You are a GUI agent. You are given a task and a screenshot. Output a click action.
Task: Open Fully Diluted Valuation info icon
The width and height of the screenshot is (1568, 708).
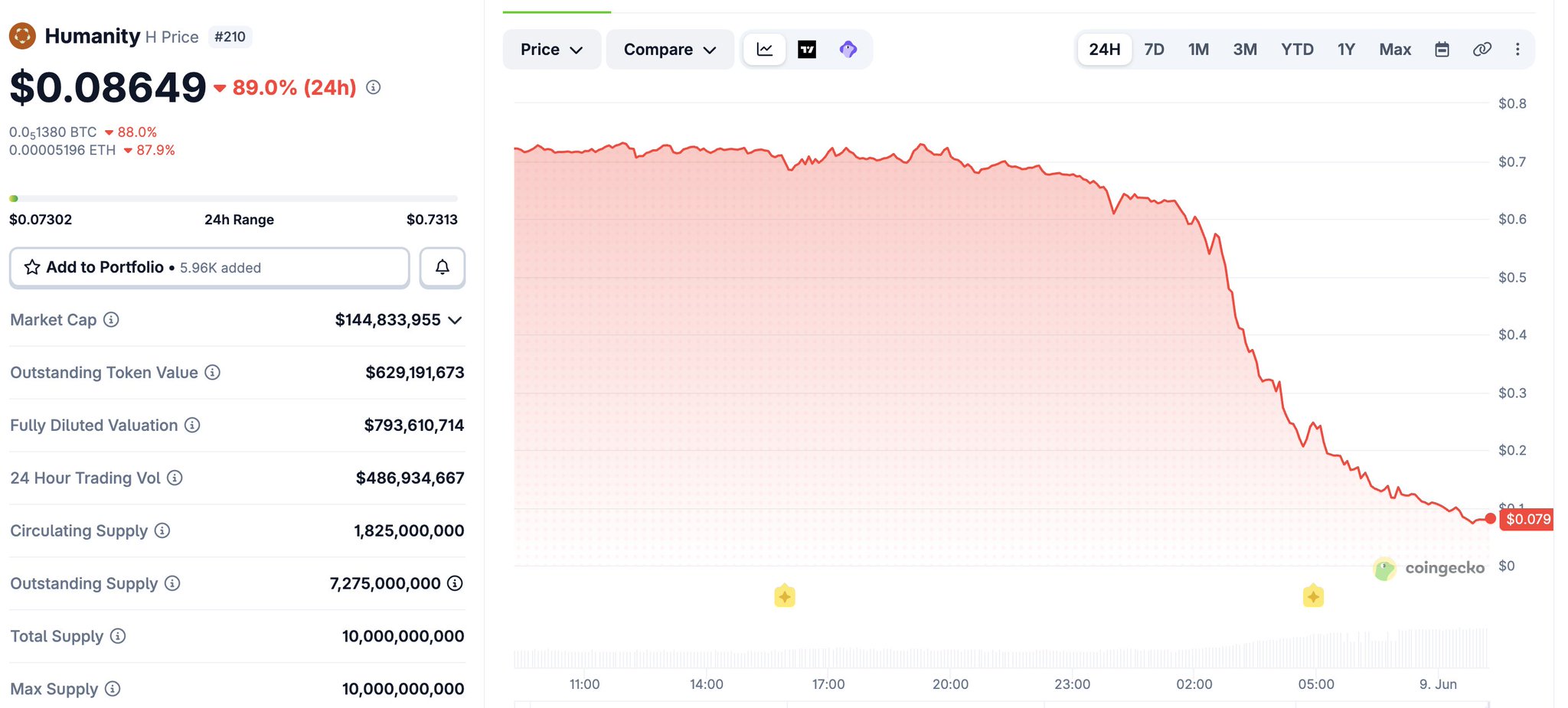pos(192,425)
